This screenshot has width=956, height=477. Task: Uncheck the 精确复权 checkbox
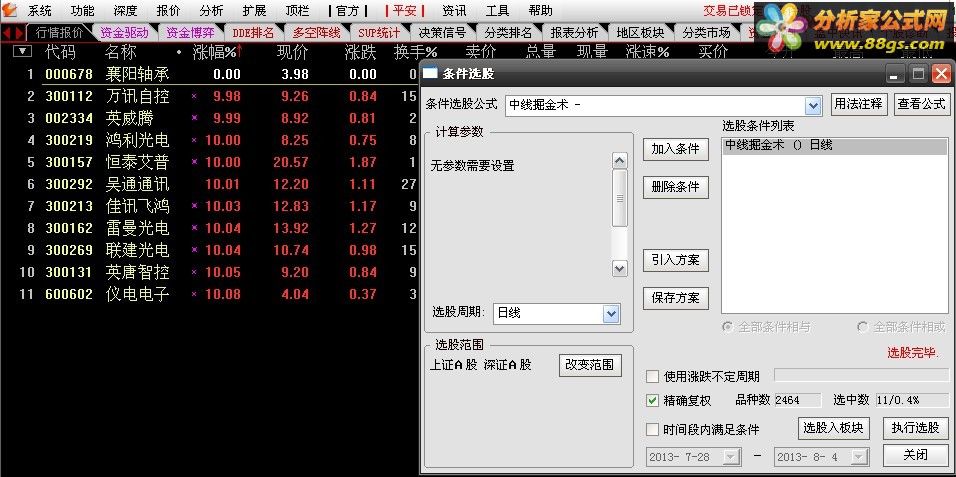tap(652, 401)
